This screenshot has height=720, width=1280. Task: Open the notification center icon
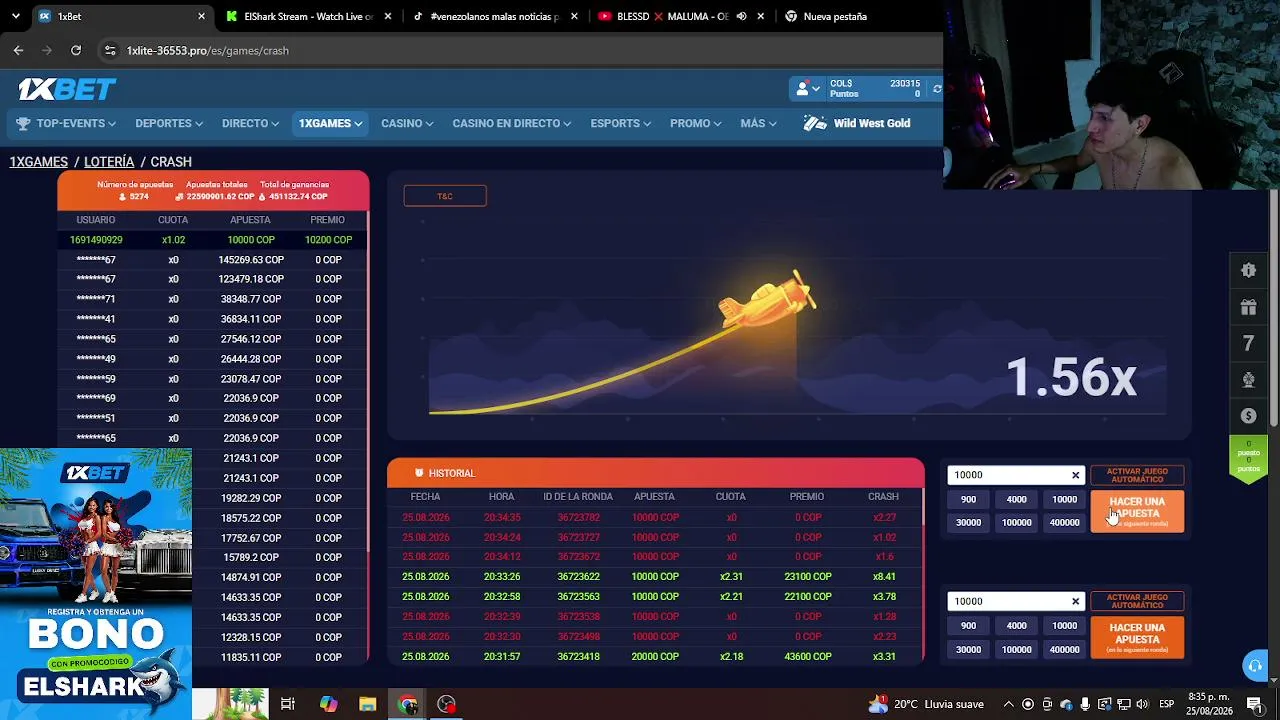tap(1255, 704)
